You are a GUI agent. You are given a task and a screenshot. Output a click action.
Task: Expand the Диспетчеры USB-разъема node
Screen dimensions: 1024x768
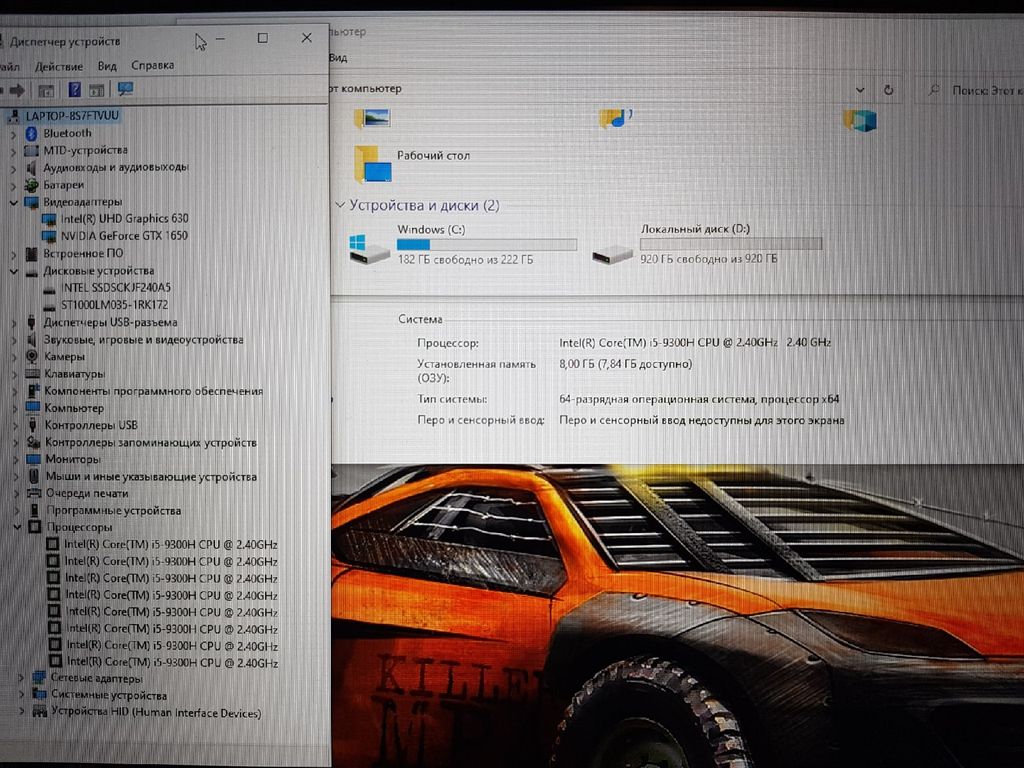click(x=14, y=323)
